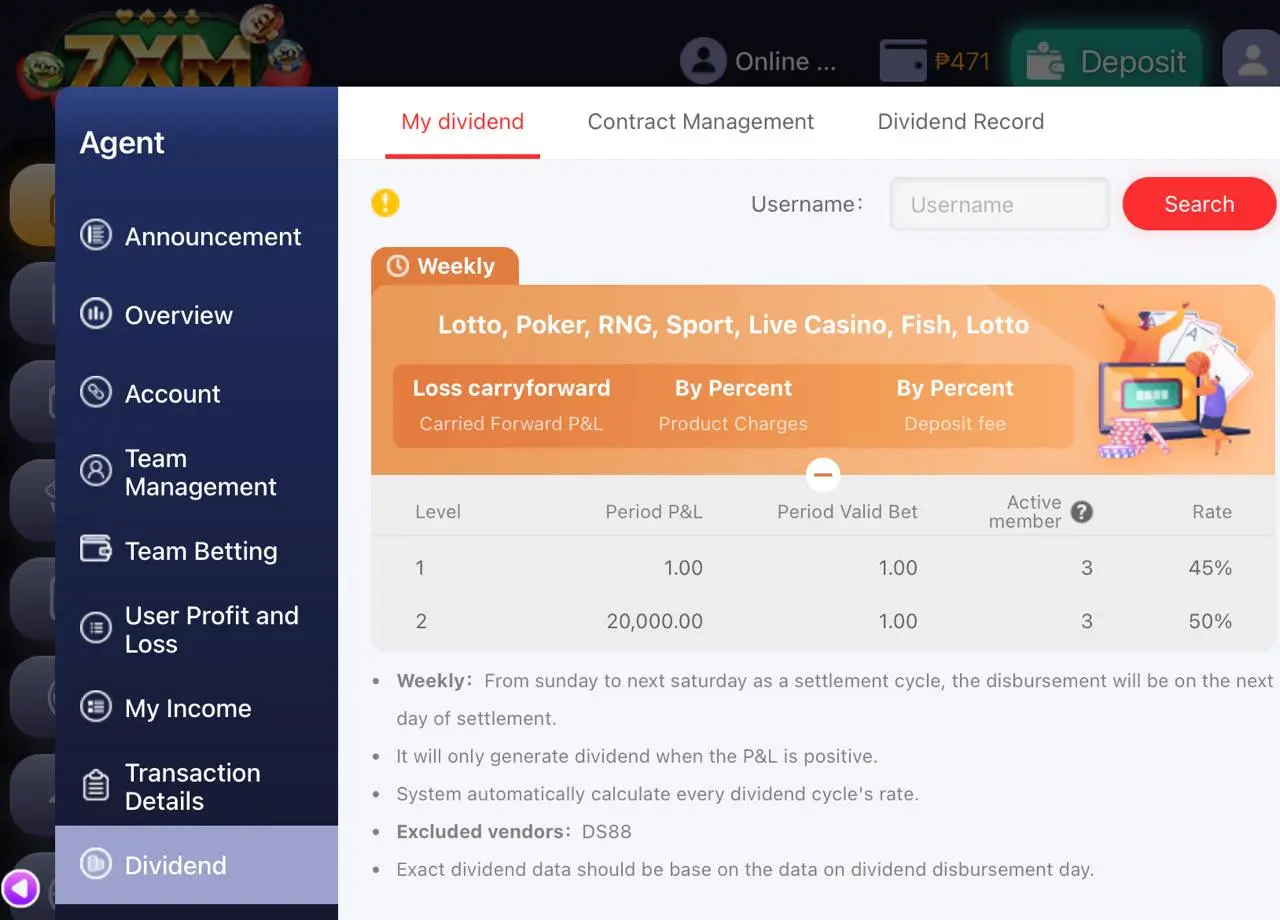Click the 45% rate cell
This screenshot has height=920, width=1280.
coord(1210,568)
